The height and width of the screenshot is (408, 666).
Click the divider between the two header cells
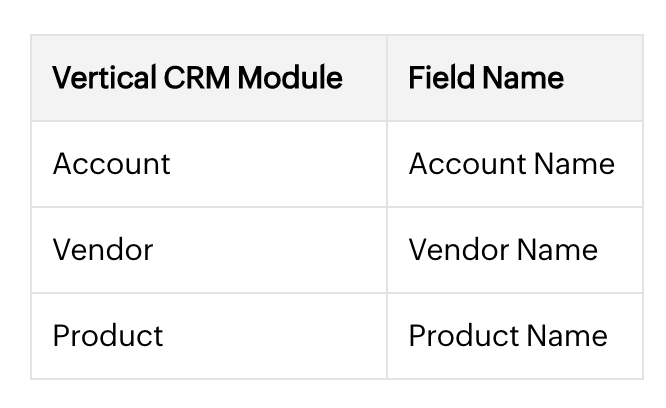[387, 79]
